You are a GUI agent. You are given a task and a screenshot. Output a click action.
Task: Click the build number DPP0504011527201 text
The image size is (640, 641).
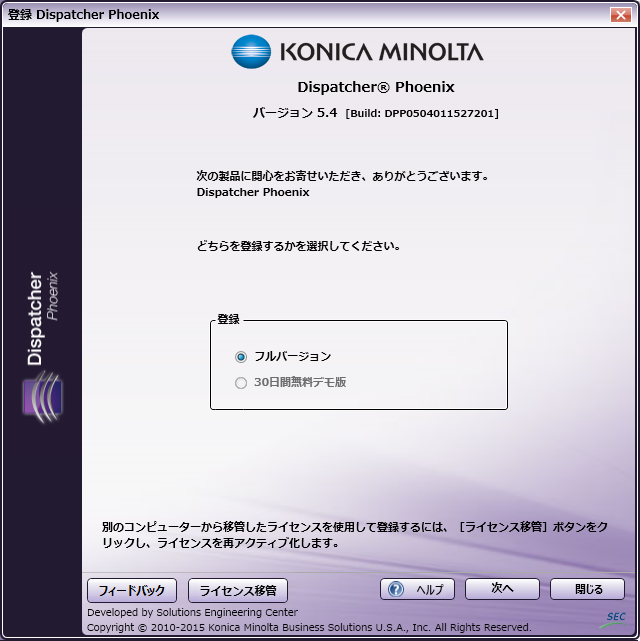(422, 113)
